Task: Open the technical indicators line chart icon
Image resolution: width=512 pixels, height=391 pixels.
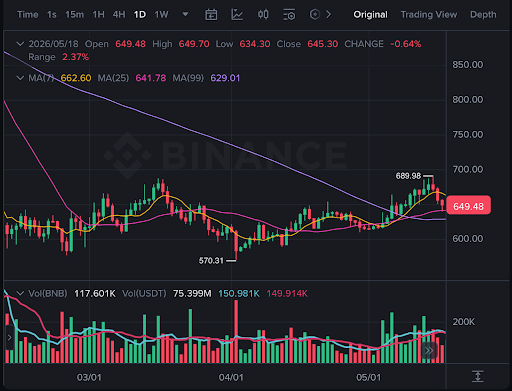Action: tap(237, 15)
